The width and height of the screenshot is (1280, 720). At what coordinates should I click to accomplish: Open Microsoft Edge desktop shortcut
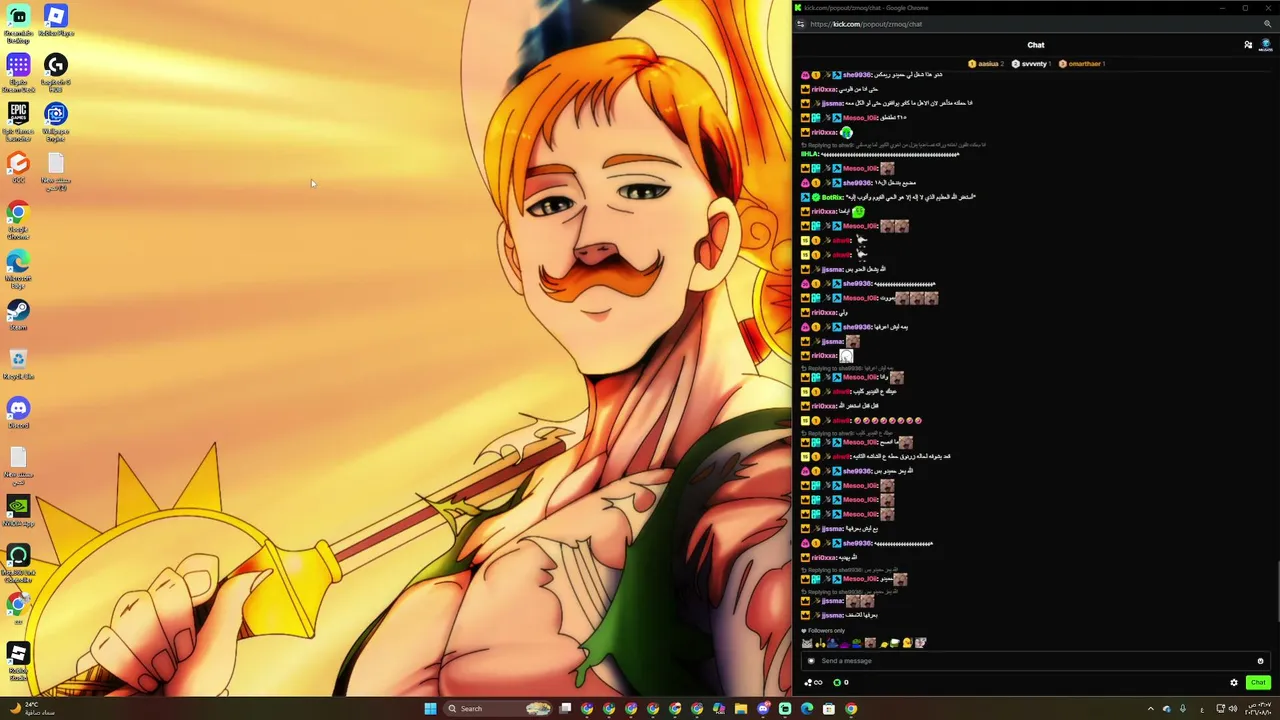pos(18,268)
